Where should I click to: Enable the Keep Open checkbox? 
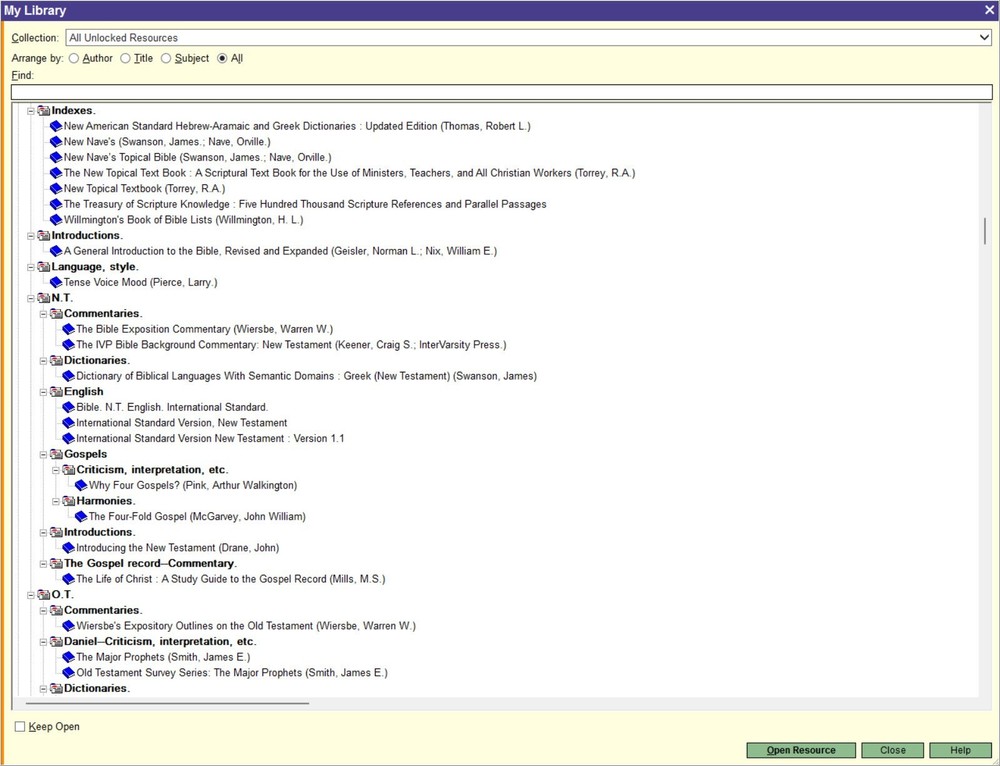20,727
